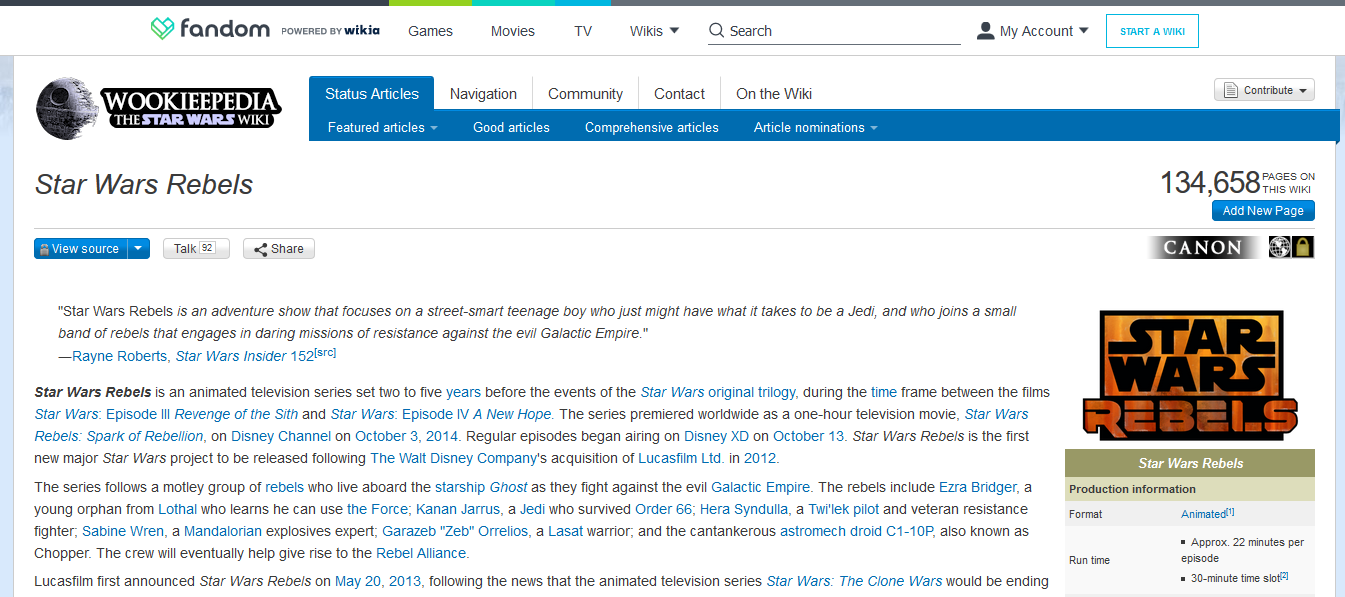Select the Status Articles tab
Viewport: 1345px width, 597px height.
coord(371,94)
